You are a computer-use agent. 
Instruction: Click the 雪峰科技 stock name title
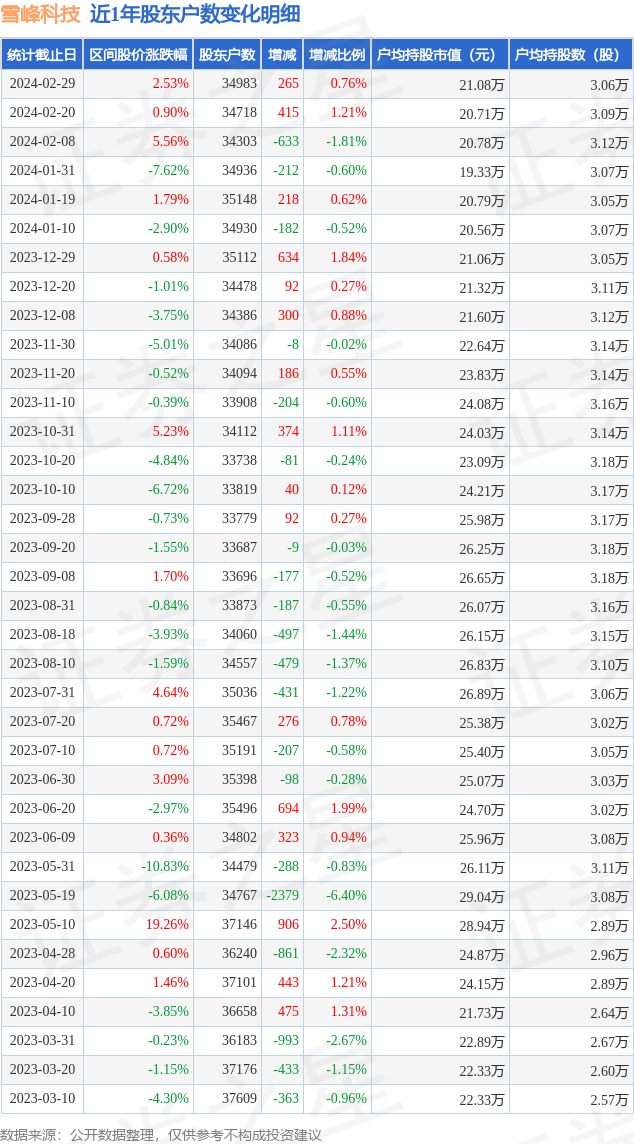tap(41, 15)
